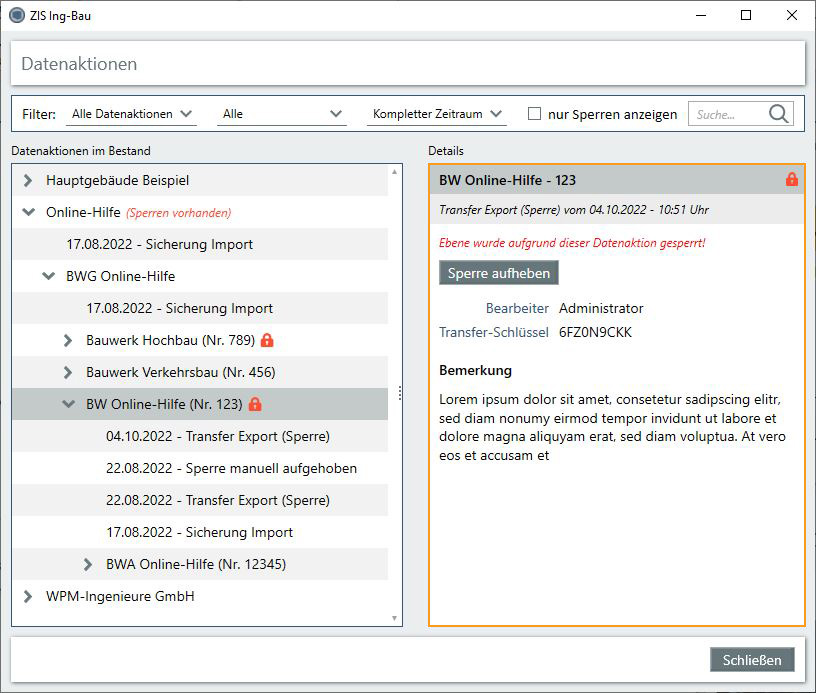Enable 'nur Sperren anzeigen' checkbox
Viewport: 816px width, 693px height.
pos(534,114)
